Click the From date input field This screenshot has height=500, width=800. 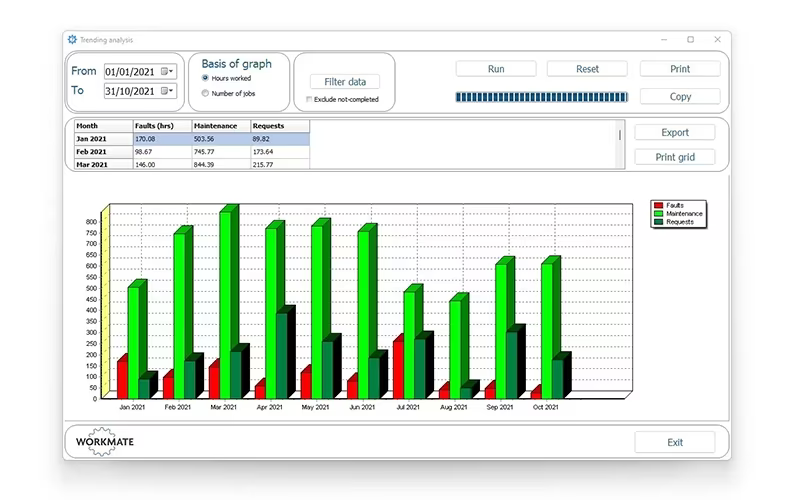[132, 72]
